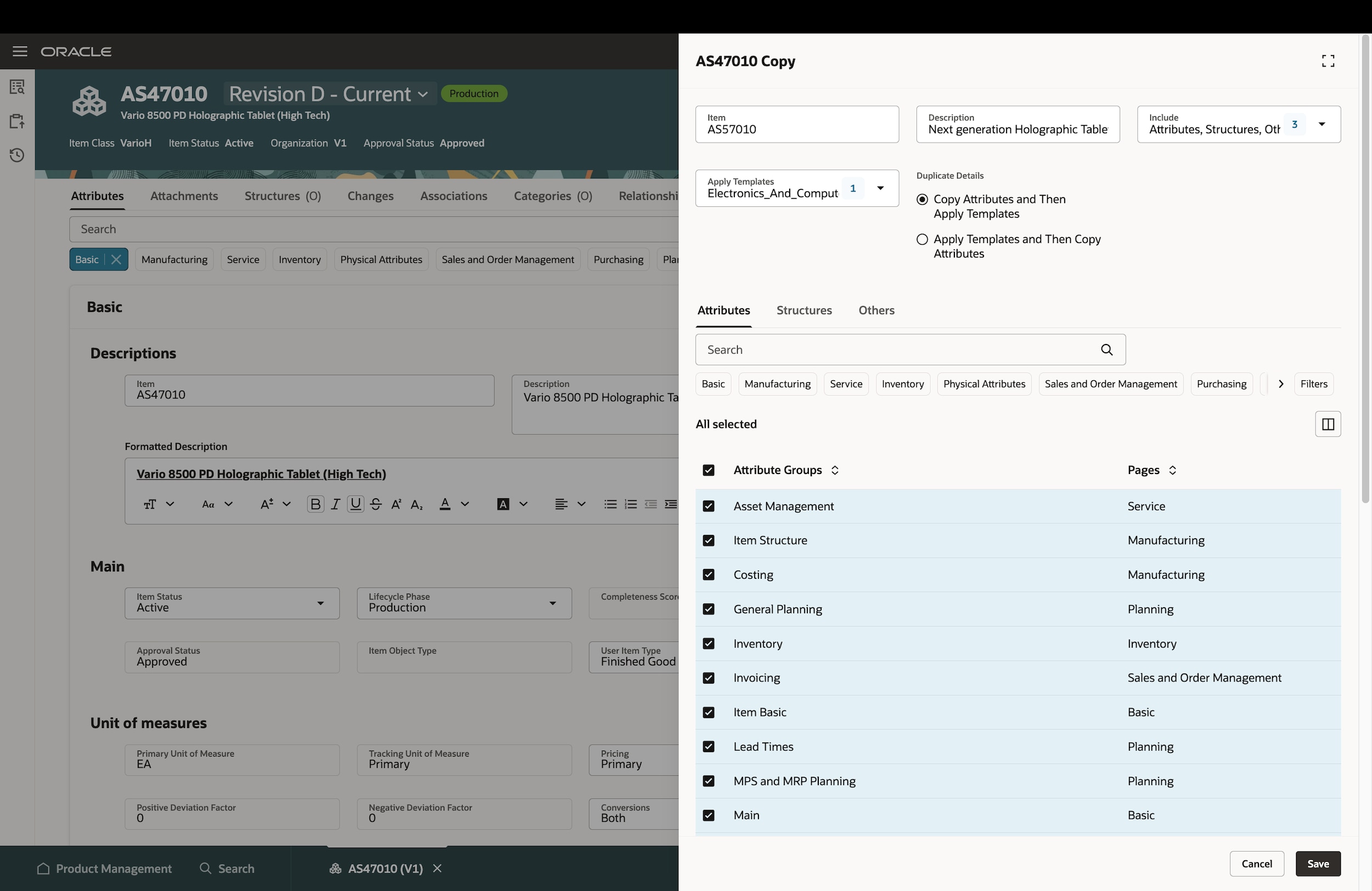Select Apply Templates and Then Copy Attributes
Viewport: 1372px width, 891px height.
(x=922, y=239)
